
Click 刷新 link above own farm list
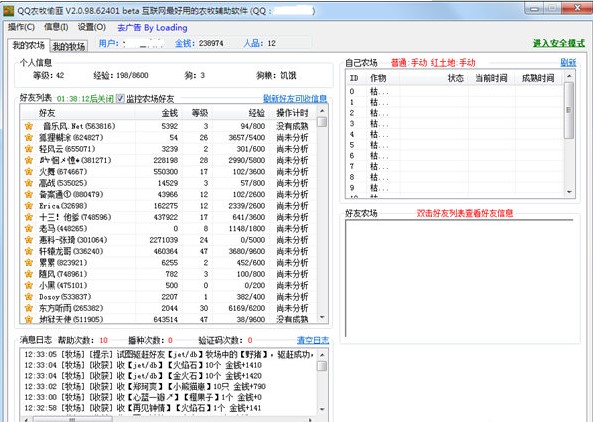[x=568, y=62]
